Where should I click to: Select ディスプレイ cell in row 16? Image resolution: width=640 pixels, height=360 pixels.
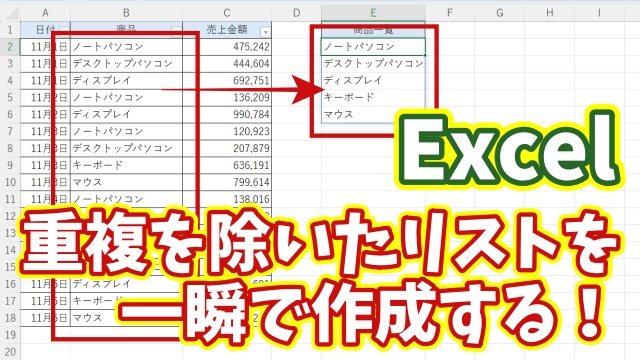[126, 284]
